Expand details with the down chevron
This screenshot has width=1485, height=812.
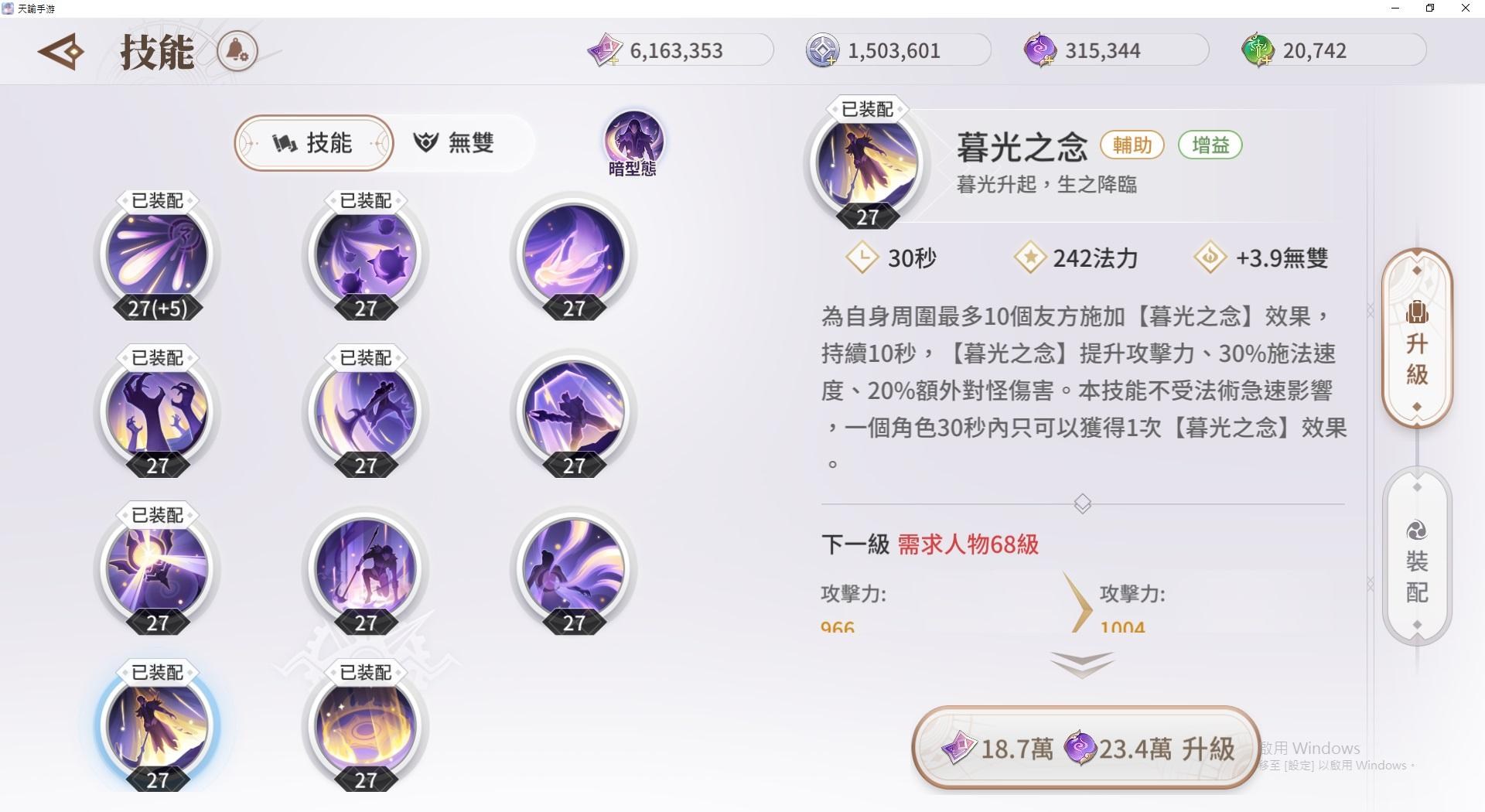(1082, 664)
